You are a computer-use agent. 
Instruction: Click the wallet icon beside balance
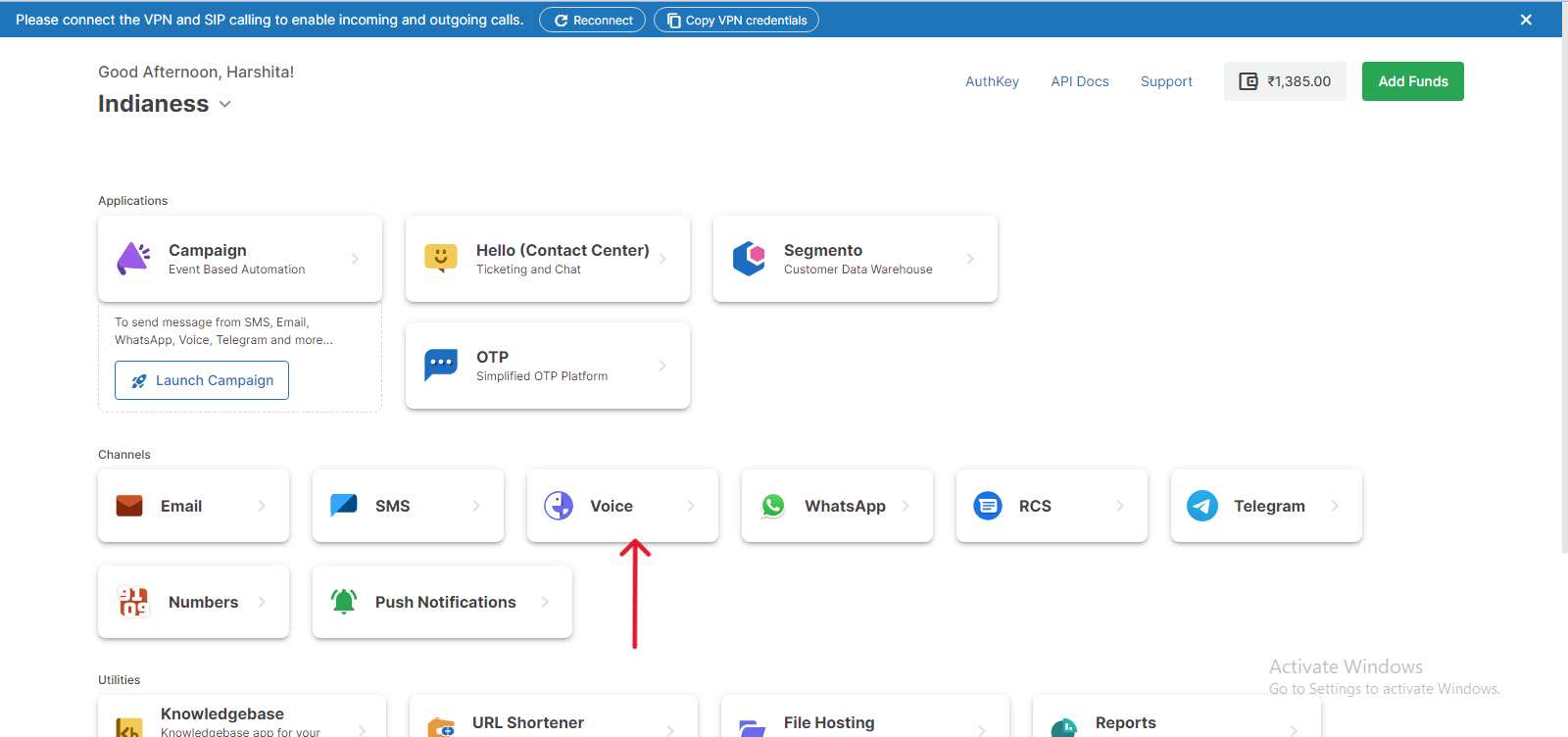1249,81
